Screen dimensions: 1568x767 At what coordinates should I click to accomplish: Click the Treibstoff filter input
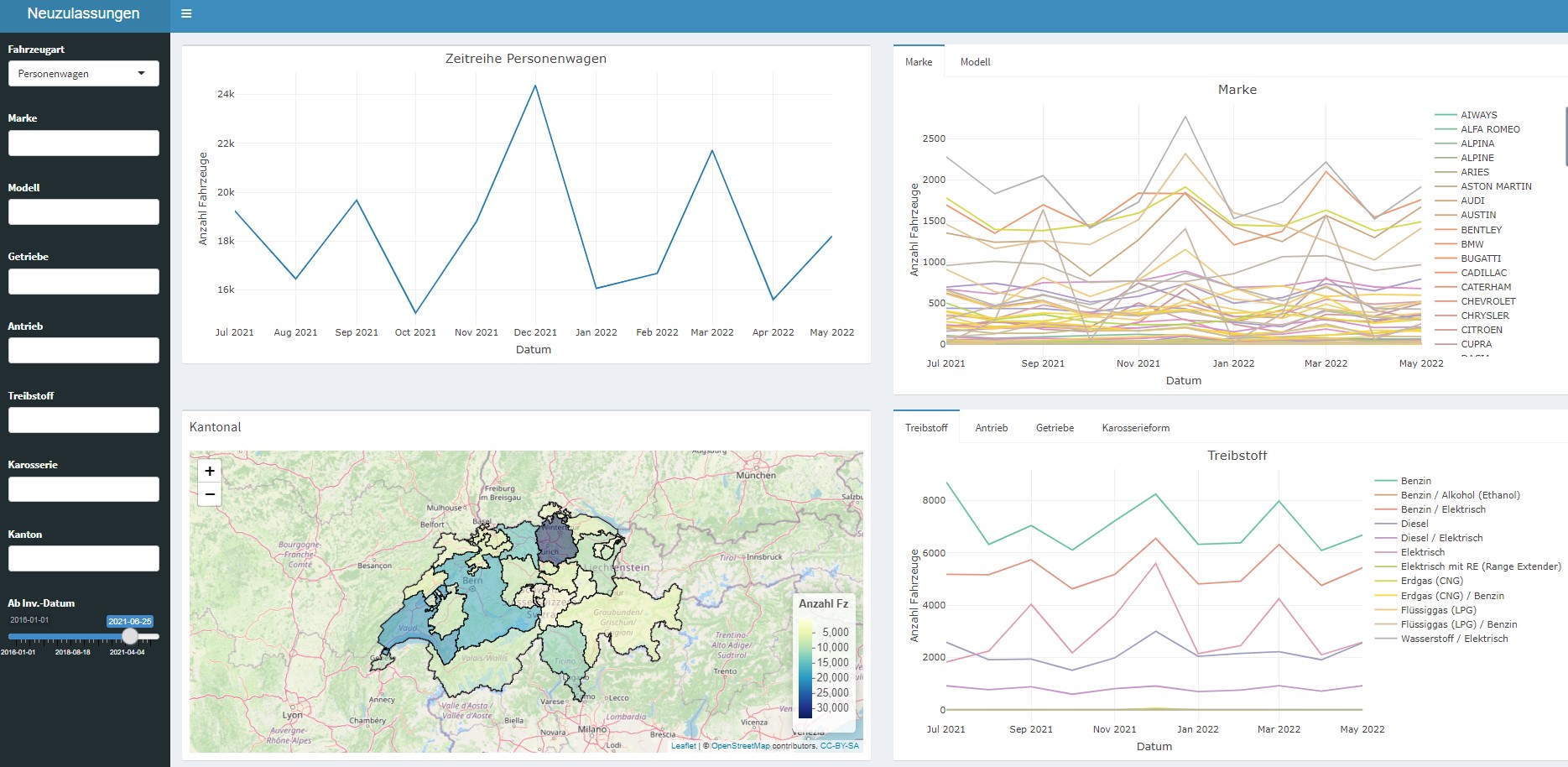(x=83, y=420)
